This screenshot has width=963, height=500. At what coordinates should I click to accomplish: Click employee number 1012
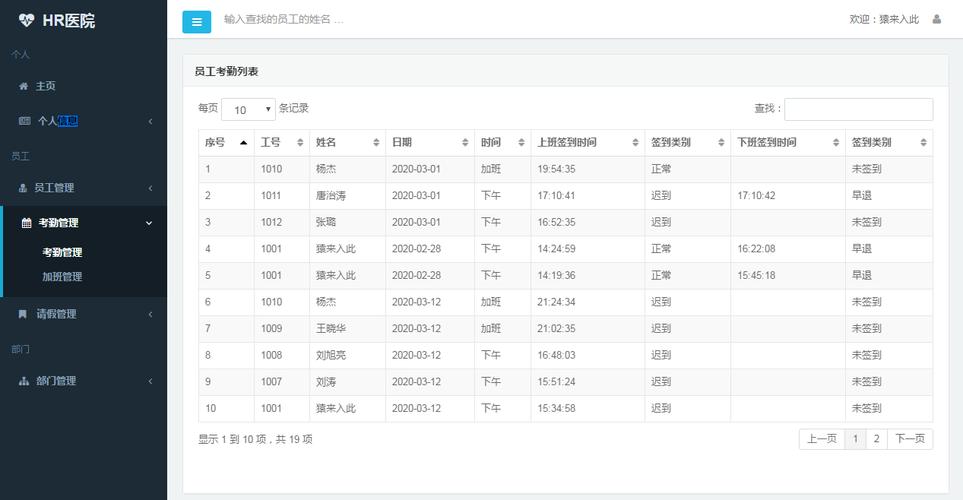[271, 222]
